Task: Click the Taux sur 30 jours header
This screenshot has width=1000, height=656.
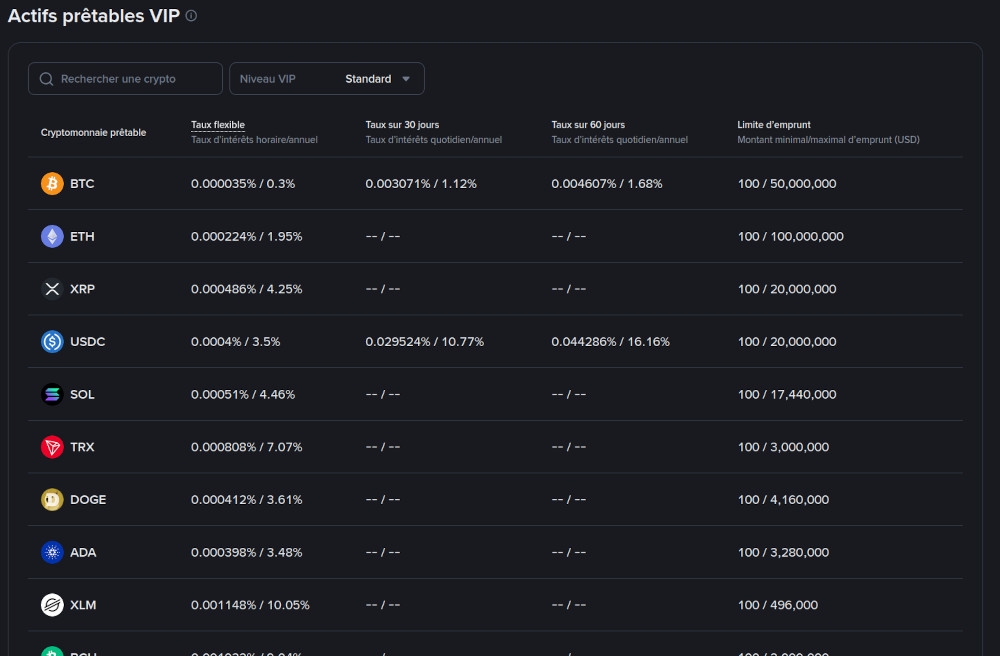Action: coord(402,125)
